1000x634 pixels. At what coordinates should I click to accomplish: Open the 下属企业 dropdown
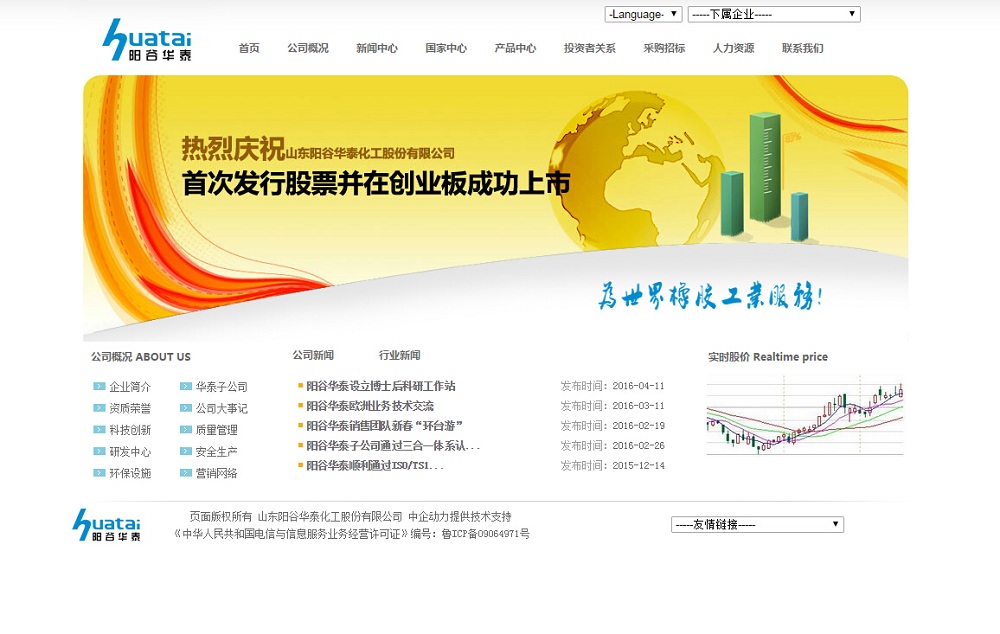coord(774,14)
